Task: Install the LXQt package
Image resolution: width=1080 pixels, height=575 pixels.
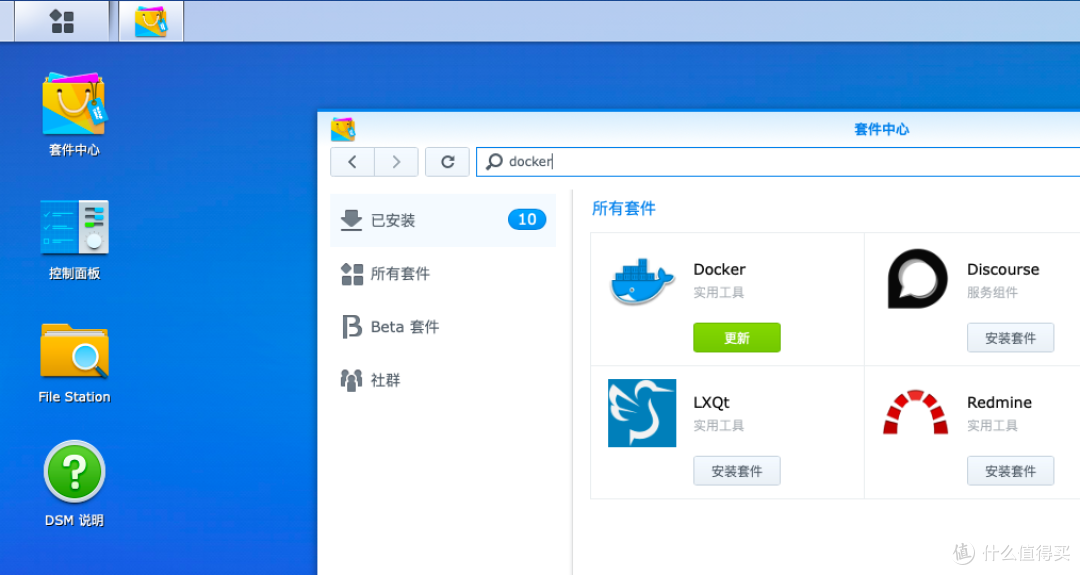Action: [737, 471]
